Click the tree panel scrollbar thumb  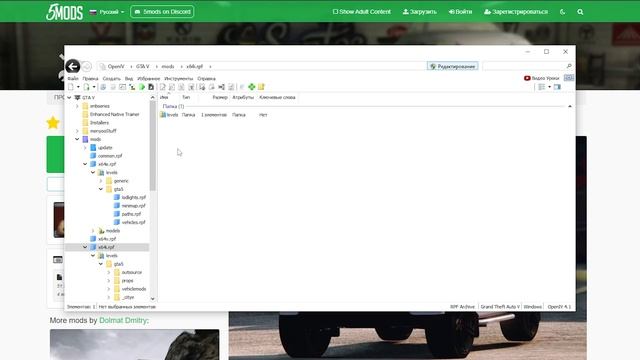tap(153, 146)
